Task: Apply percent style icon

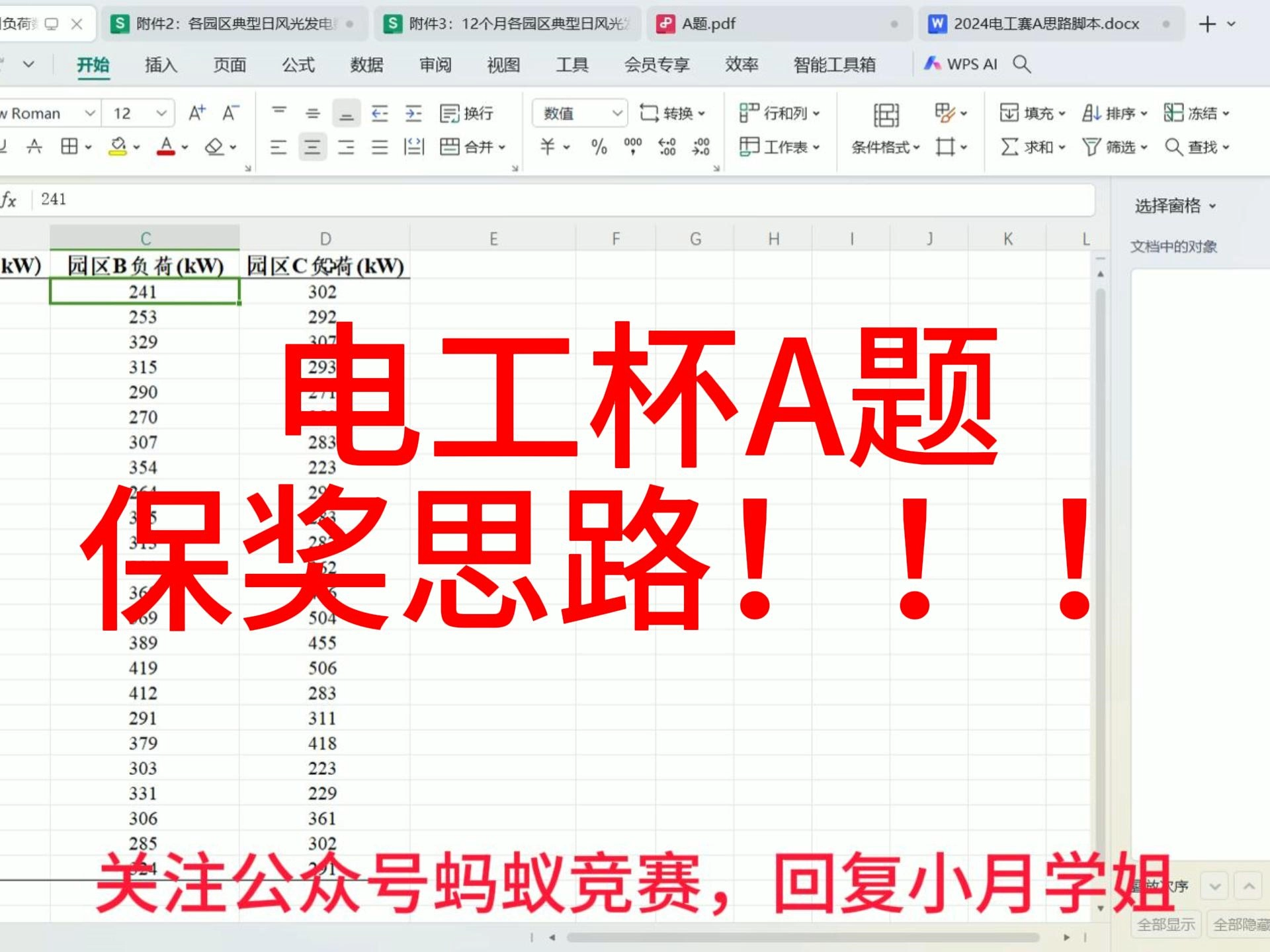Action: (x=599, y=146)
